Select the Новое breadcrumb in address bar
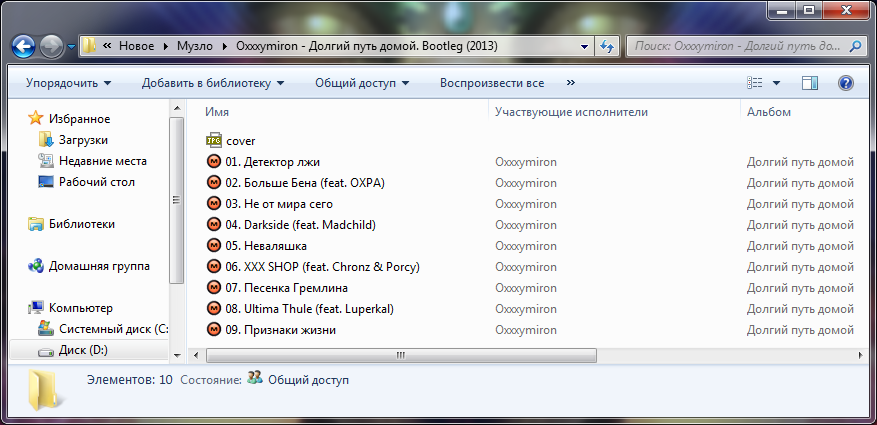 136,46
